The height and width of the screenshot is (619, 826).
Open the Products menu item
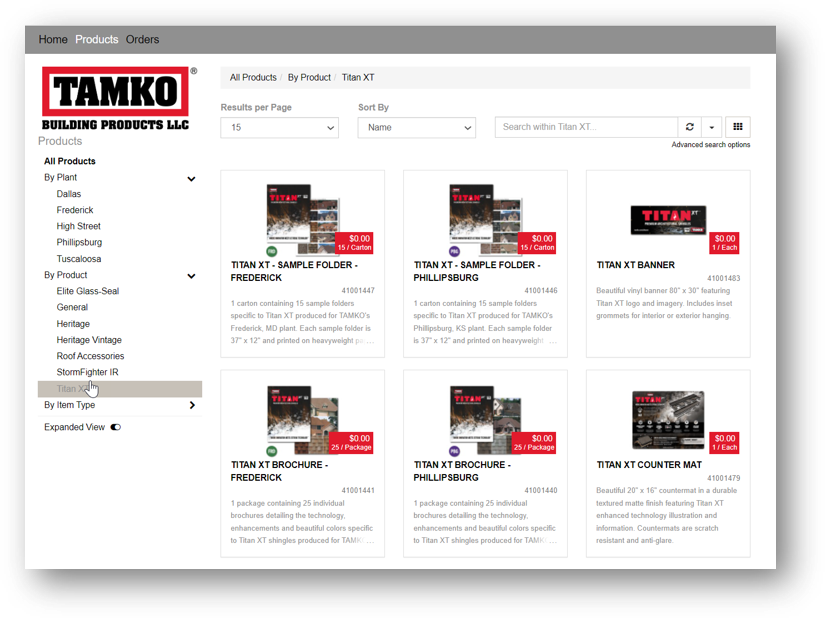pos(96,39)
